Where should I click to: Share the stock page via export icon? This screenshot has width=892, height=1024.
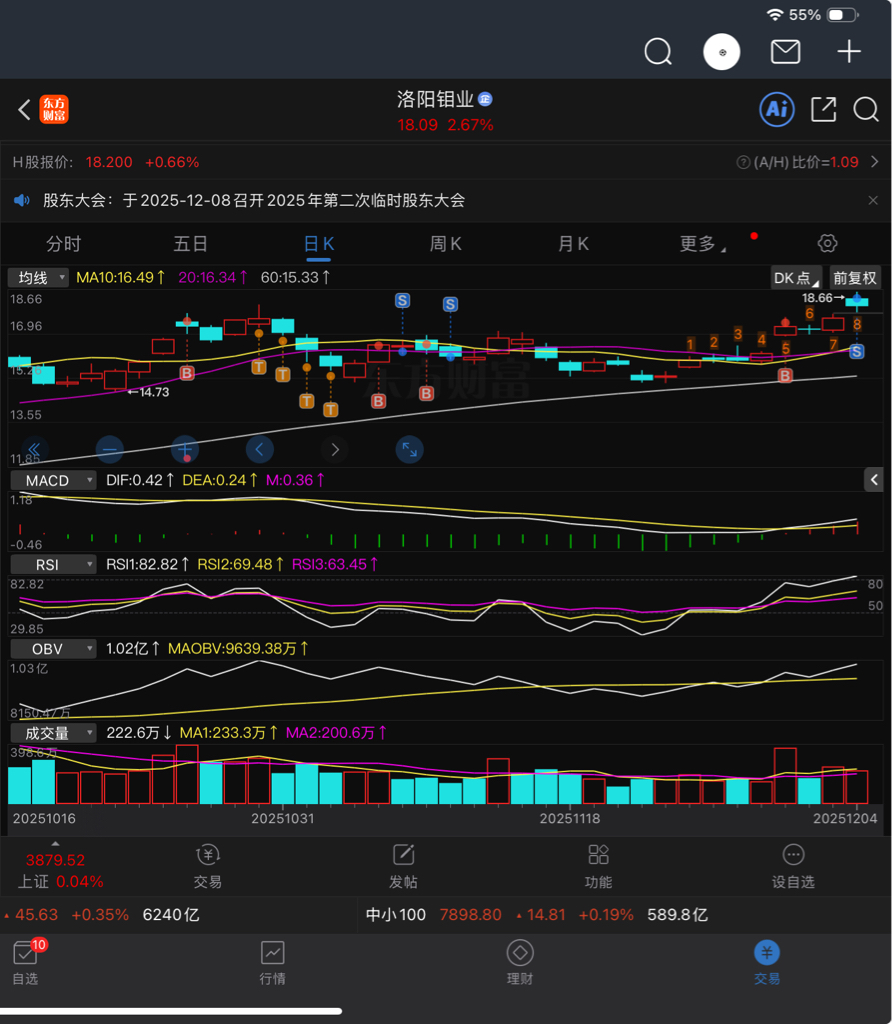(823, 109)
